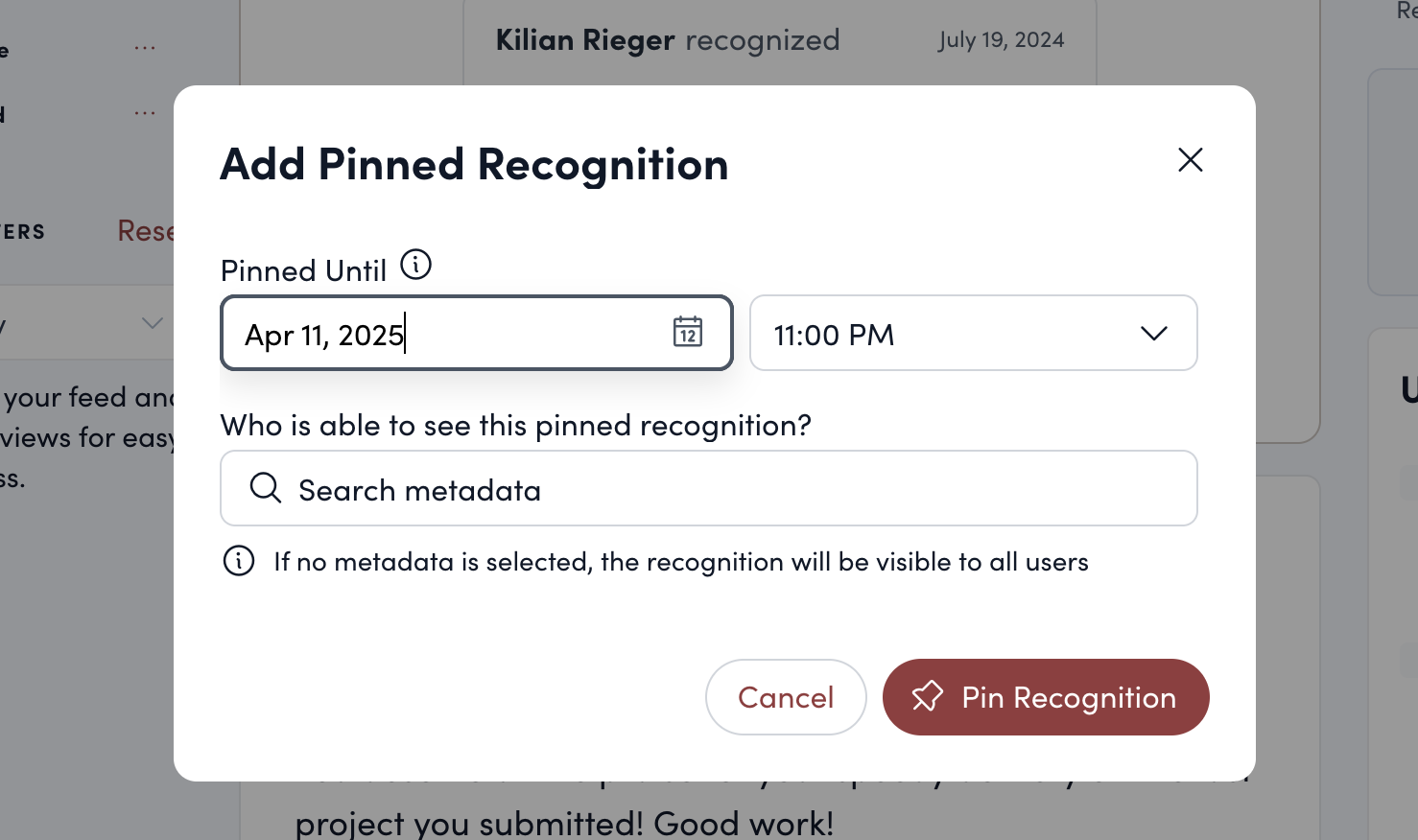Open the topmost three-dot menu in sidebar
This screenshot has height=840, width=1418.
point(145,48)
